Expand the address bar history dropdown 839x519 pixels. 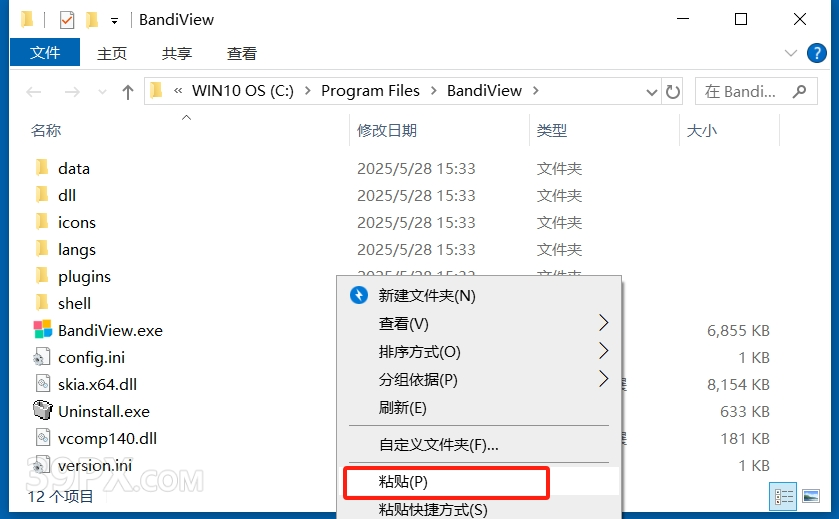point(651,92)
